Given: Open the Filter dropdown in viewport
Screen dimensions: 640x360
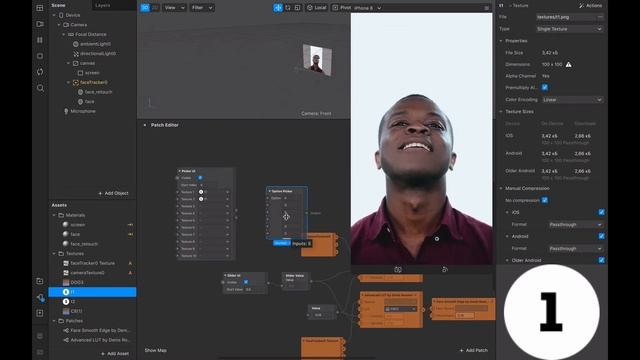Looking at the screenshot, I should 202,8.
